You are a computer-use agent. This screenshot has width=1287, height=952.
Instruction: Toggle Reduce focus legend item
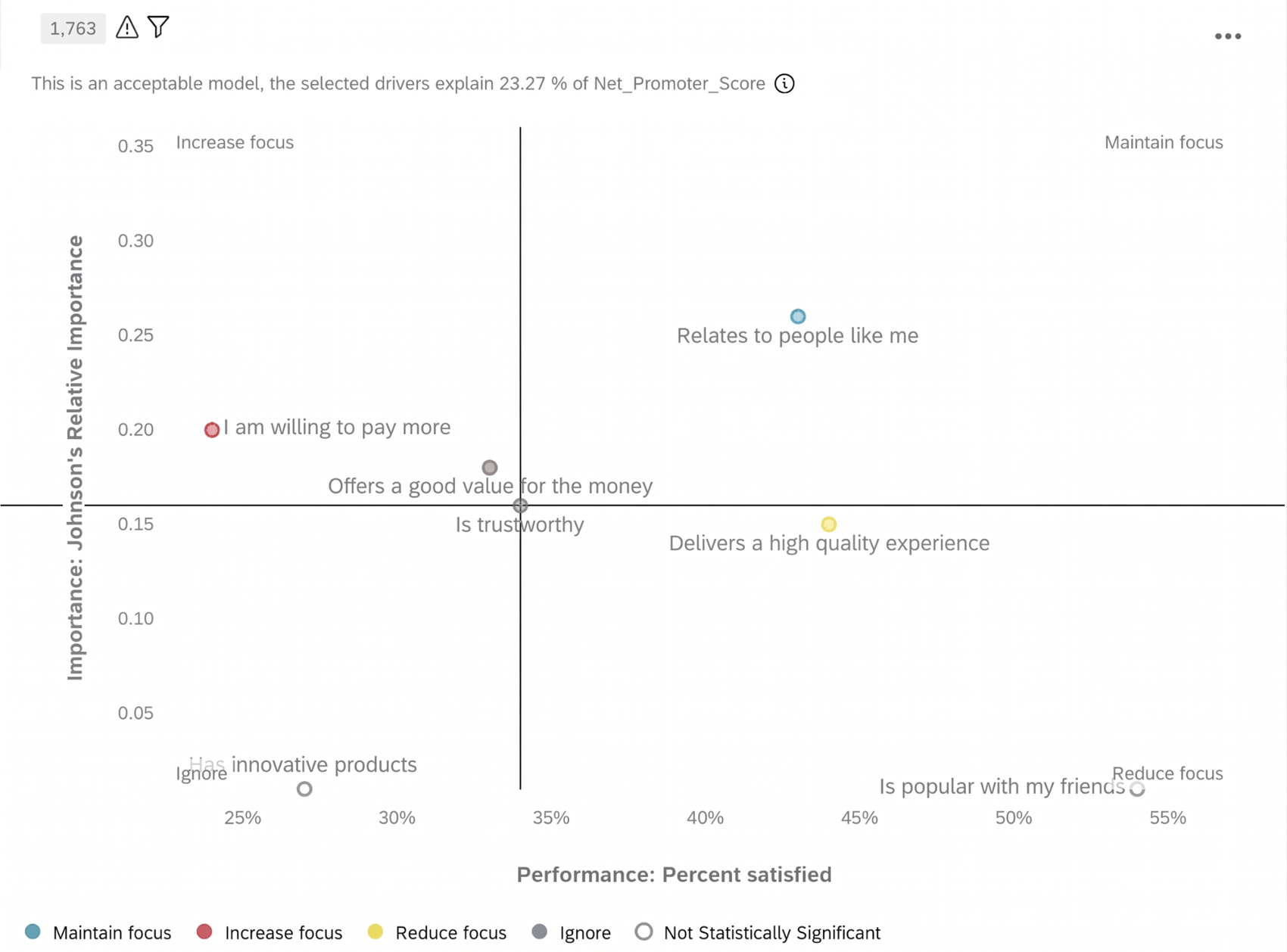click(x=437, y=932)
